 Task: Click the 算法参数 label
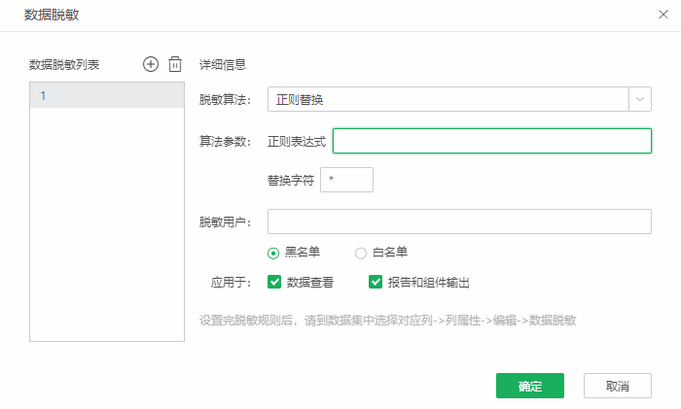pyautogui.click(x=225, y=141)
